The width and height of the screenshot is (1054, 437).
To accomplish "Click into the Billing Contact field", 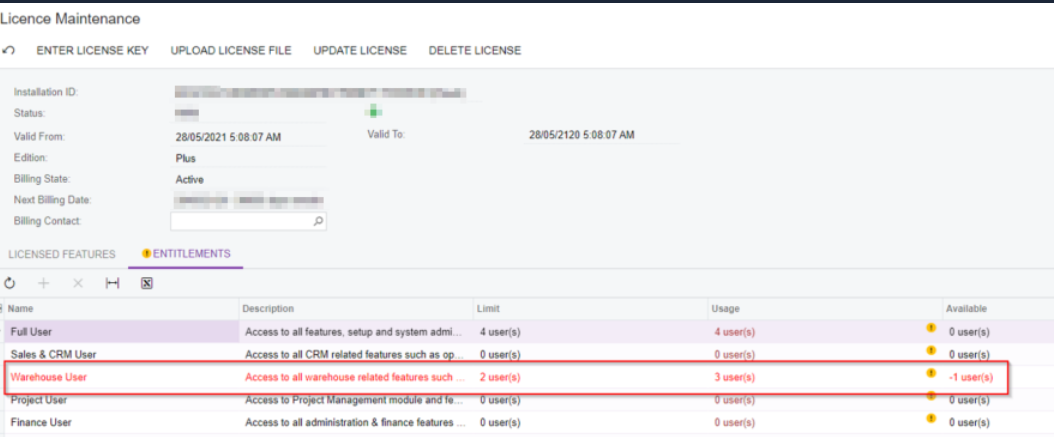I will 240,221.
